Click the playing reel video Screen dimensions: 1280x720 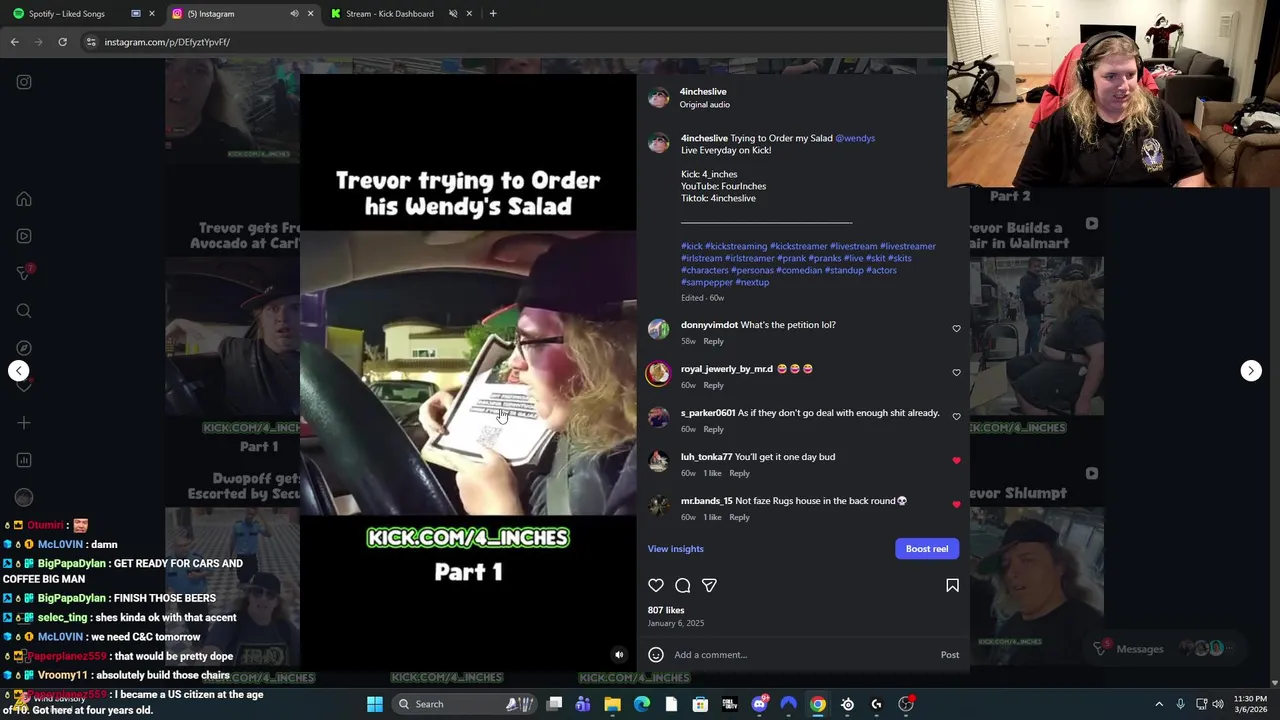(x=468, y=374)
